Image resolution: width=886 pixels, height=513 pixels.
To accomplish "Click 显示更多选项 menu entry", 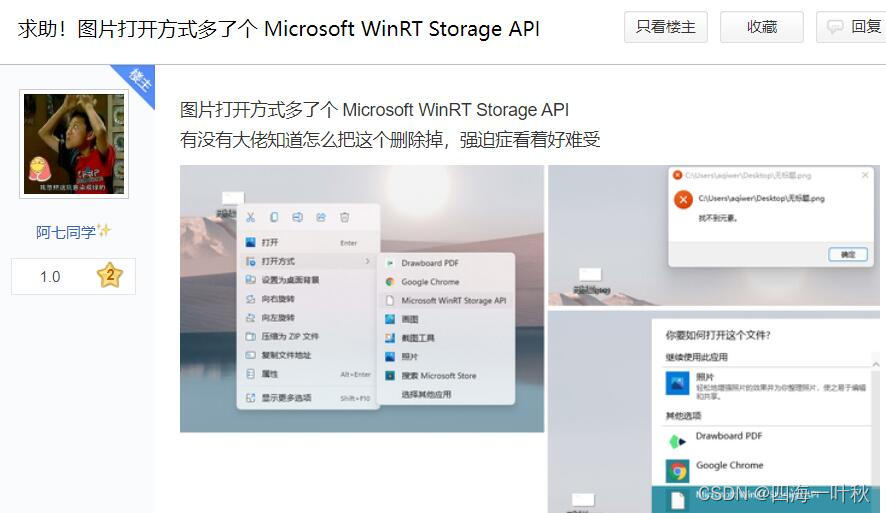I will [308, 398].
